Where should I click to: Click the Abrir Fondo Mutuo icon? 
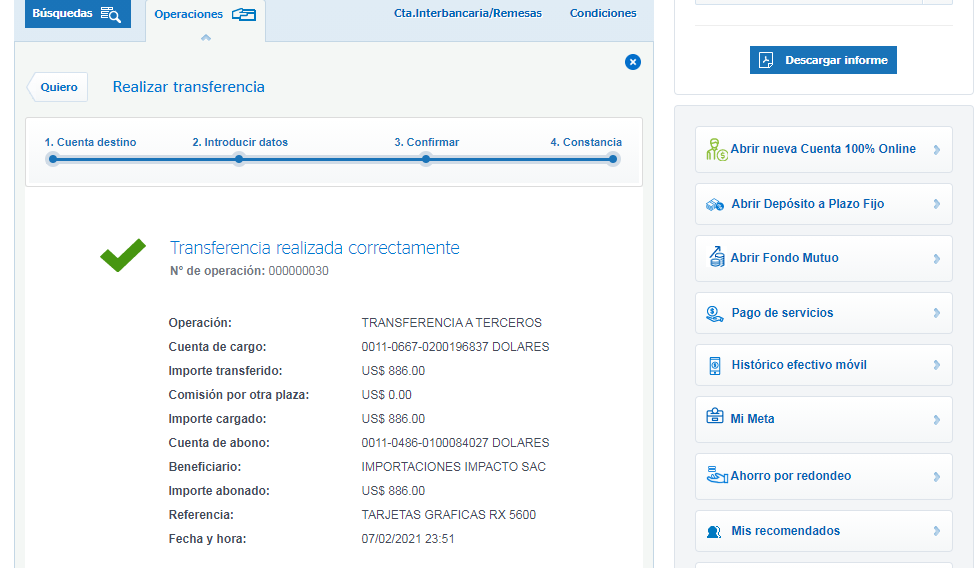716,258
